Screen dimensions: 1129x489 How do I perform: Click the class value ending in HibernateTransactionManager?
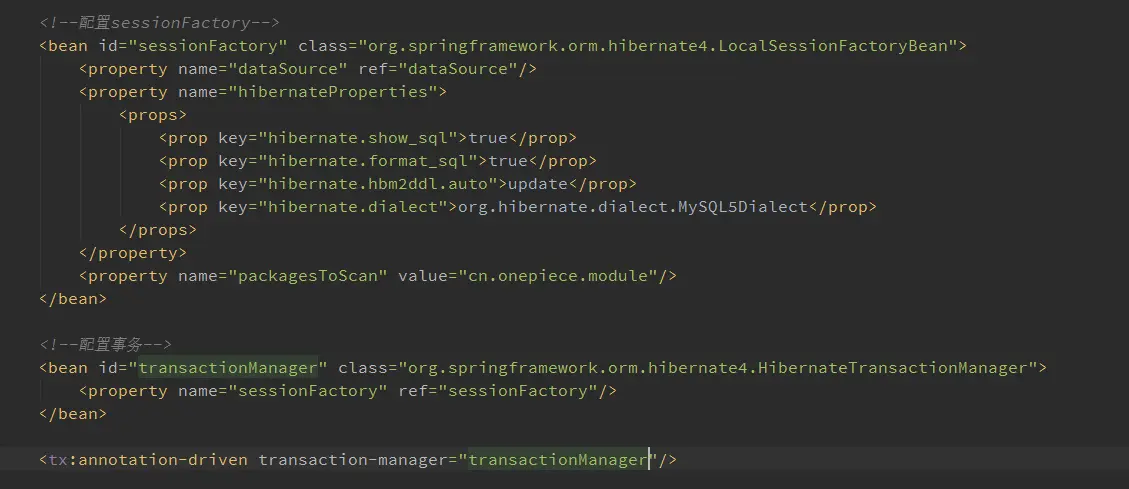coord(718,368)
